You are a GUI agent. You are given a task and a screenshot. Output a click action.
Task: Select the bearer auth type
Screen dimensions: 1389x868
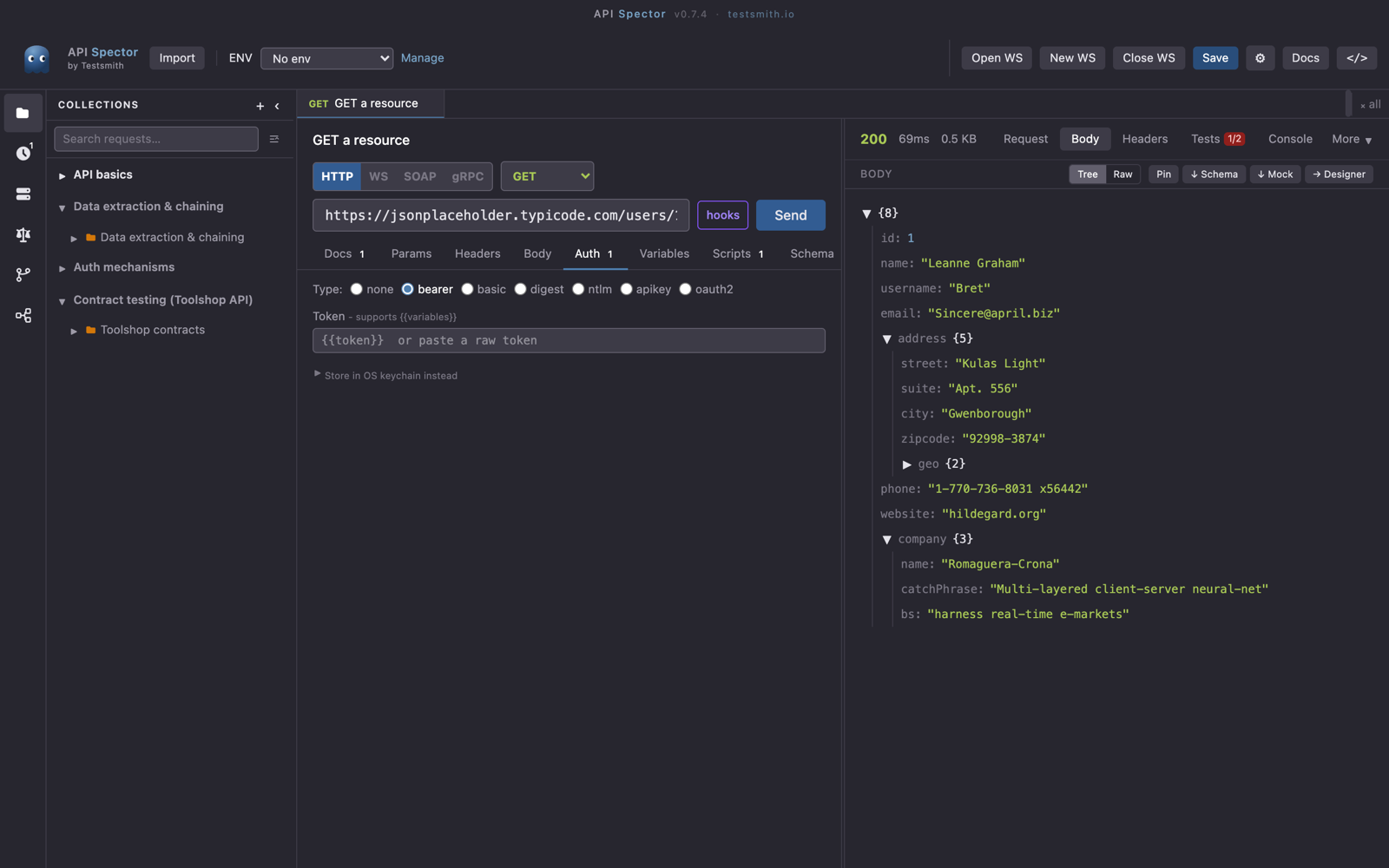pyautogui.click(x=407, y=289)
